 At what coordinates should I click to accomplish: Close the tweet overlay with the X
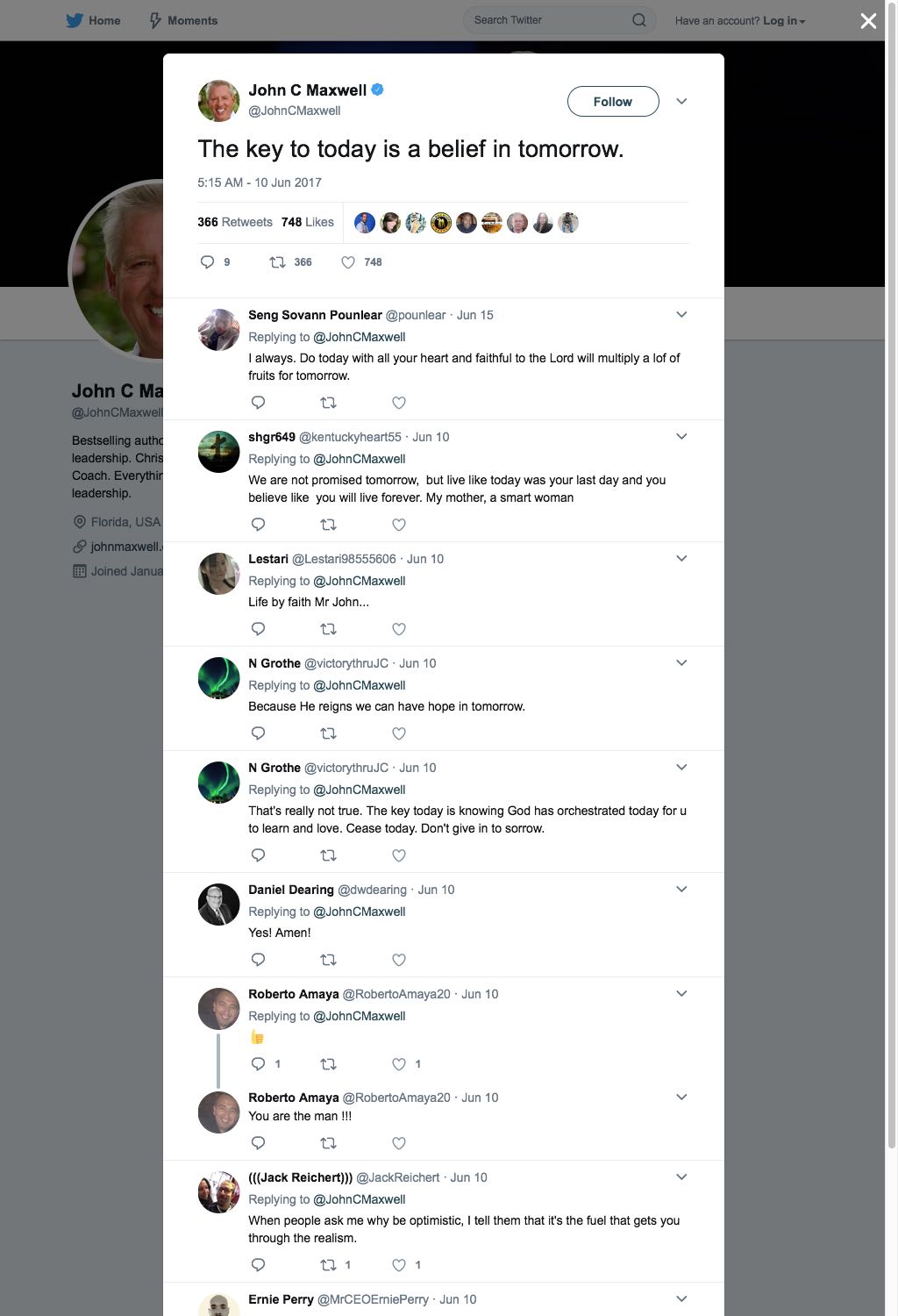pos(868,21)
